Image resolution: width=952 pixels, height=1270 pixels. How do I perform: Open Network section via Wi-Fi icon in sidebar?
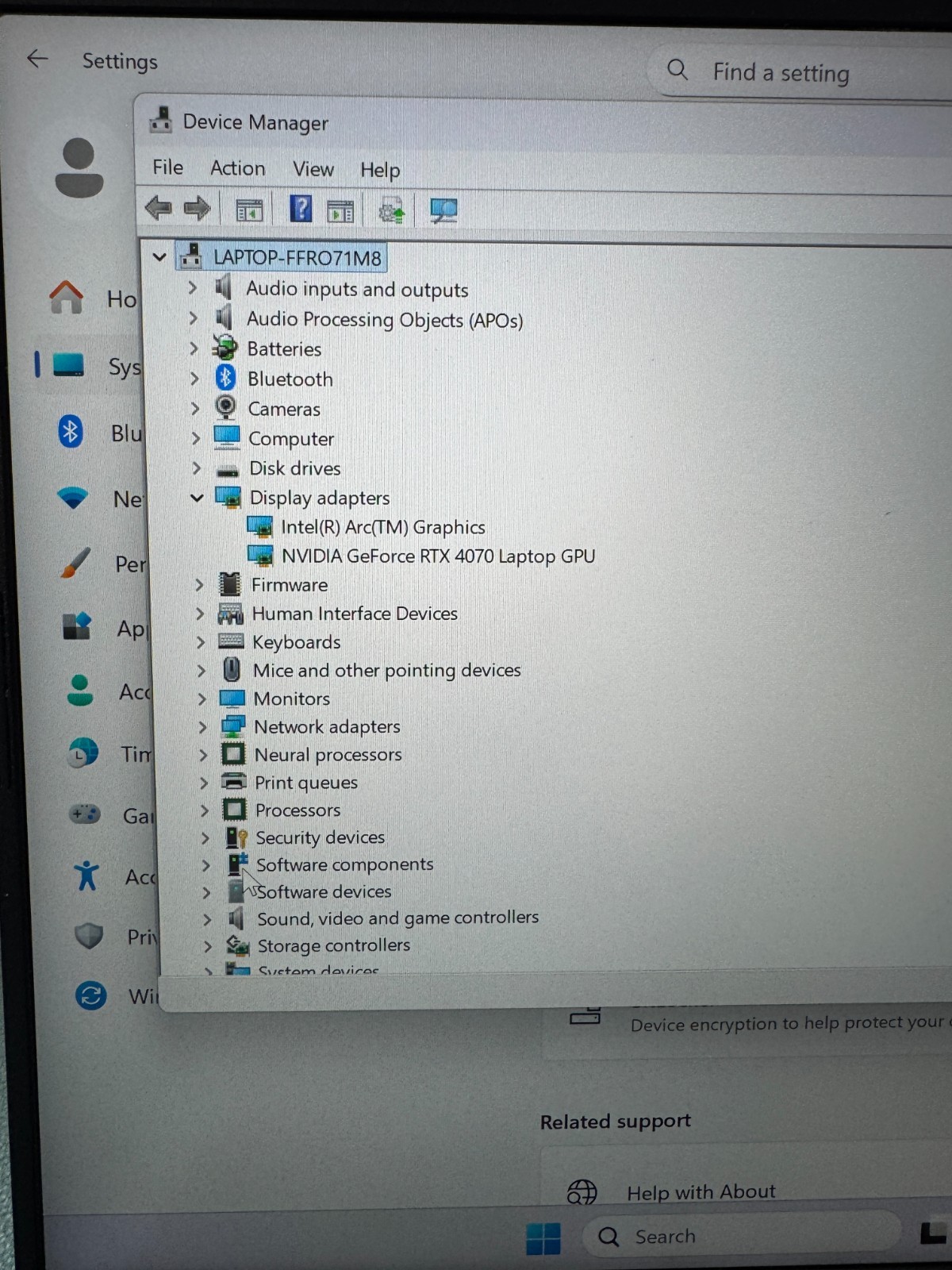[x=72, y=498]
